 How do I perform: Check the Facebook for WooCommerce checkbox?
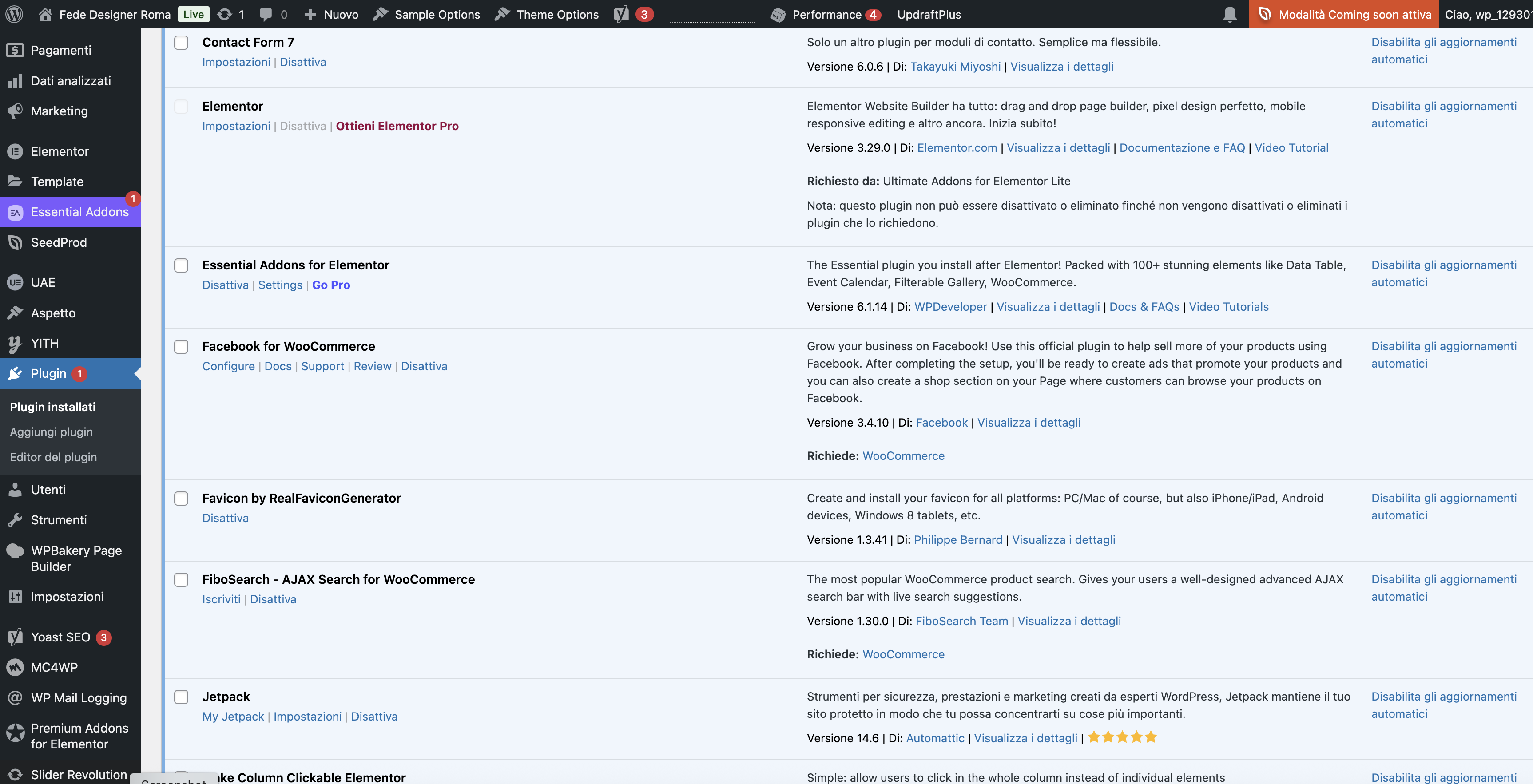coord(181,347)
